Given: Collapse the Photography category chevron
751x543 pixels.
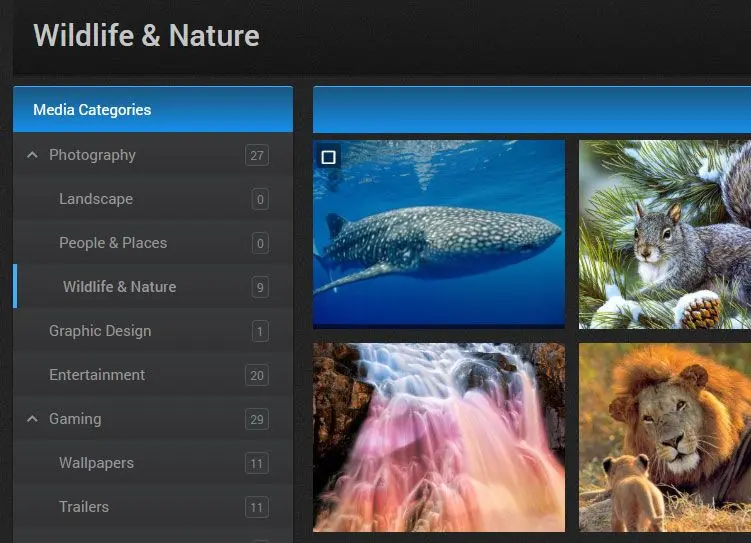Looking at the screenshot, I should coord(32,155).
